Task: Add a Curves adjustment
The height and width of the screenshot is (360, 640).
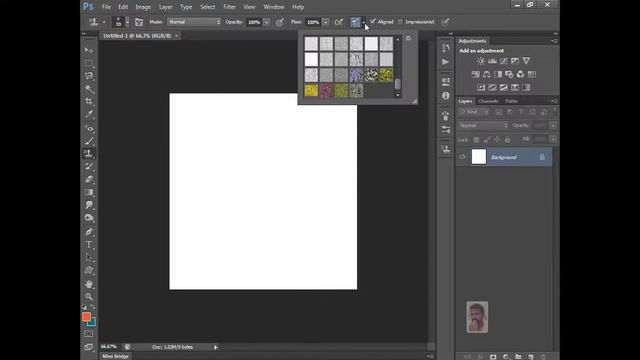Action: click(x=504, y=61)
